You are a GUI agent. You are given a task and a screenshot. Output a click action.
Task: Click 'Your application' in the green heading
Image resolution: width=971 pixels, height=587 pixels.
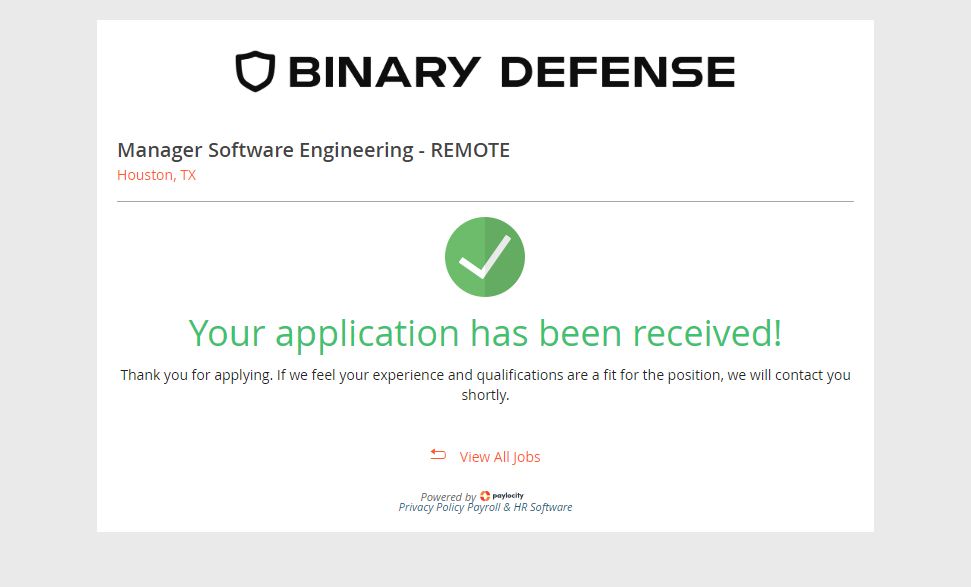pos(324,333)
